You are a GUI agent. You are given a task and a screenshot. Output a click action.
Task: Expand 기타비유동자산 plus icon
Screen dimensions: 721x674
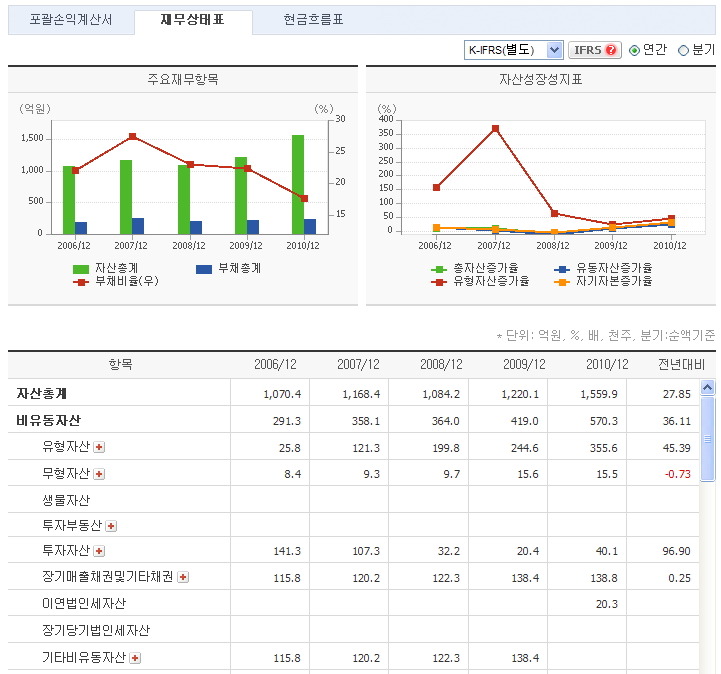pyautogui.click(x=135, y=657)
